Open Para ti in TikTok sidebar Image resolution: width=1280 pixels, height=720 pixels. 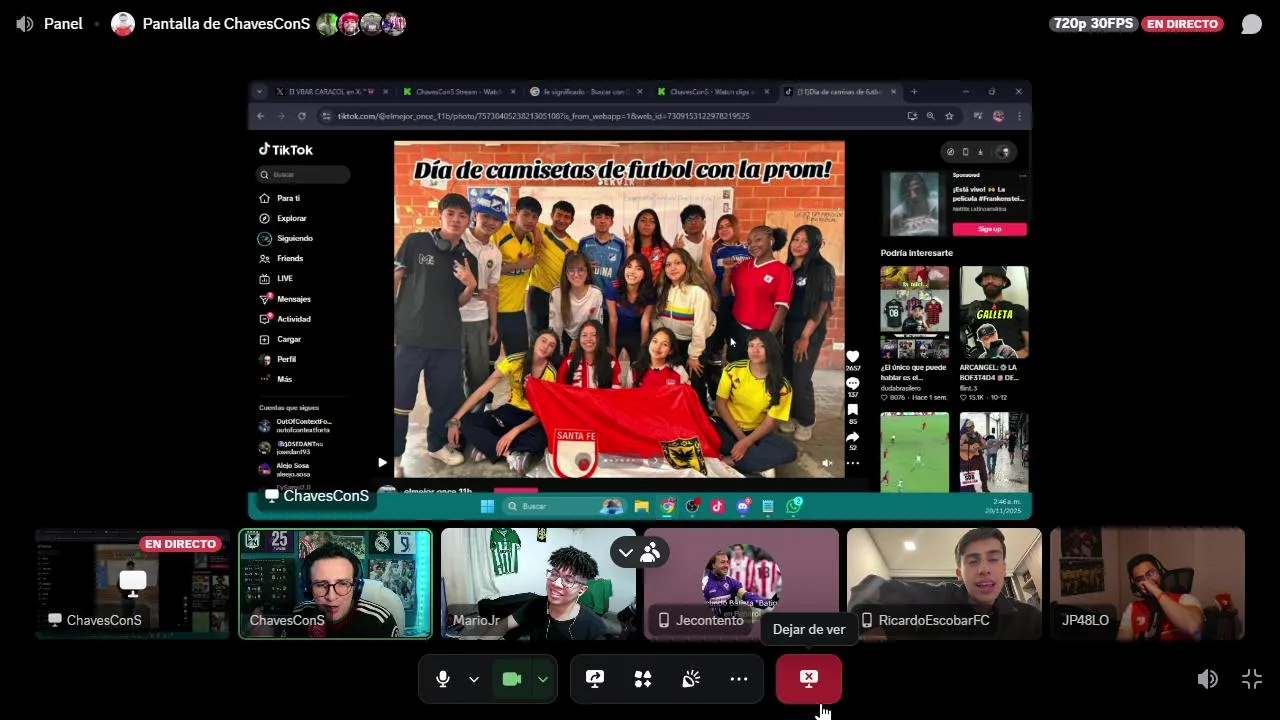click(288, 198)
